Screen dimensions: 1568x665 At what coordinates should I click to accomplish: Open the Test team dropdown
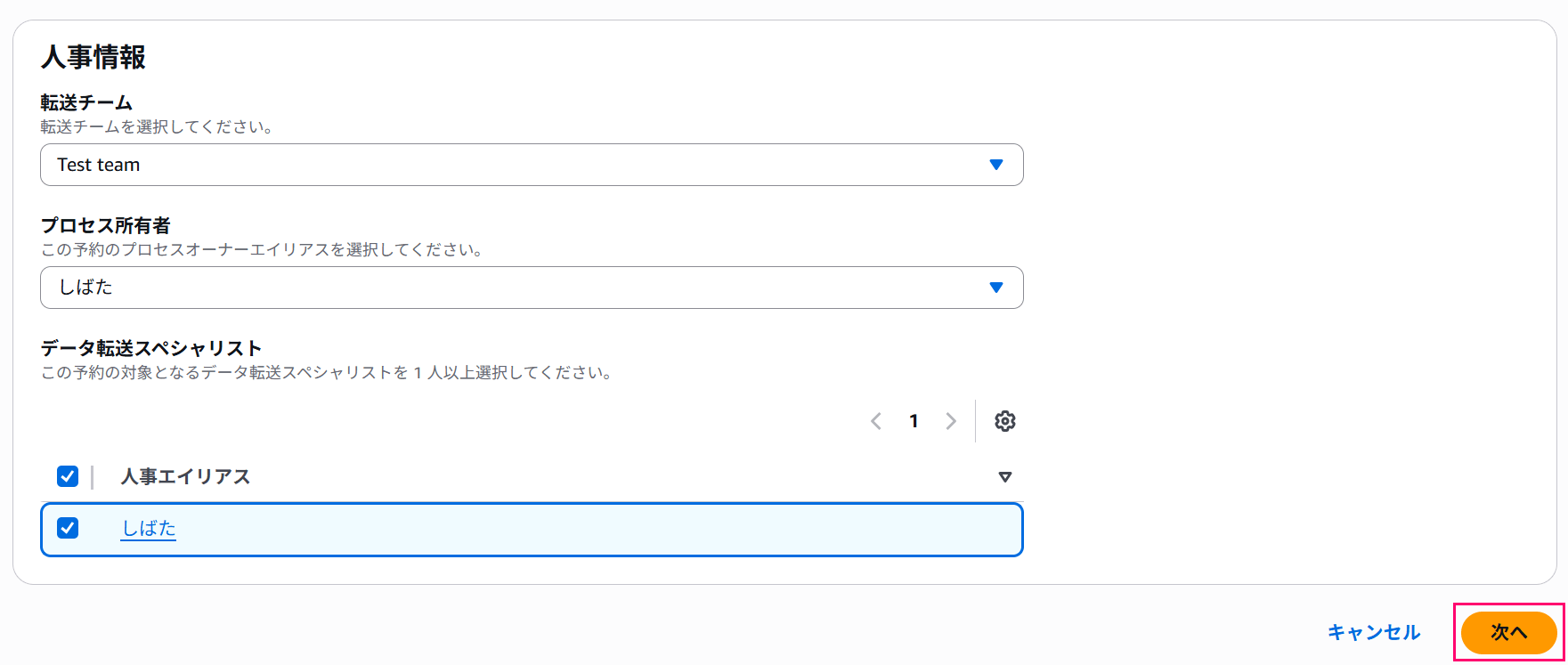click(531, 165)
